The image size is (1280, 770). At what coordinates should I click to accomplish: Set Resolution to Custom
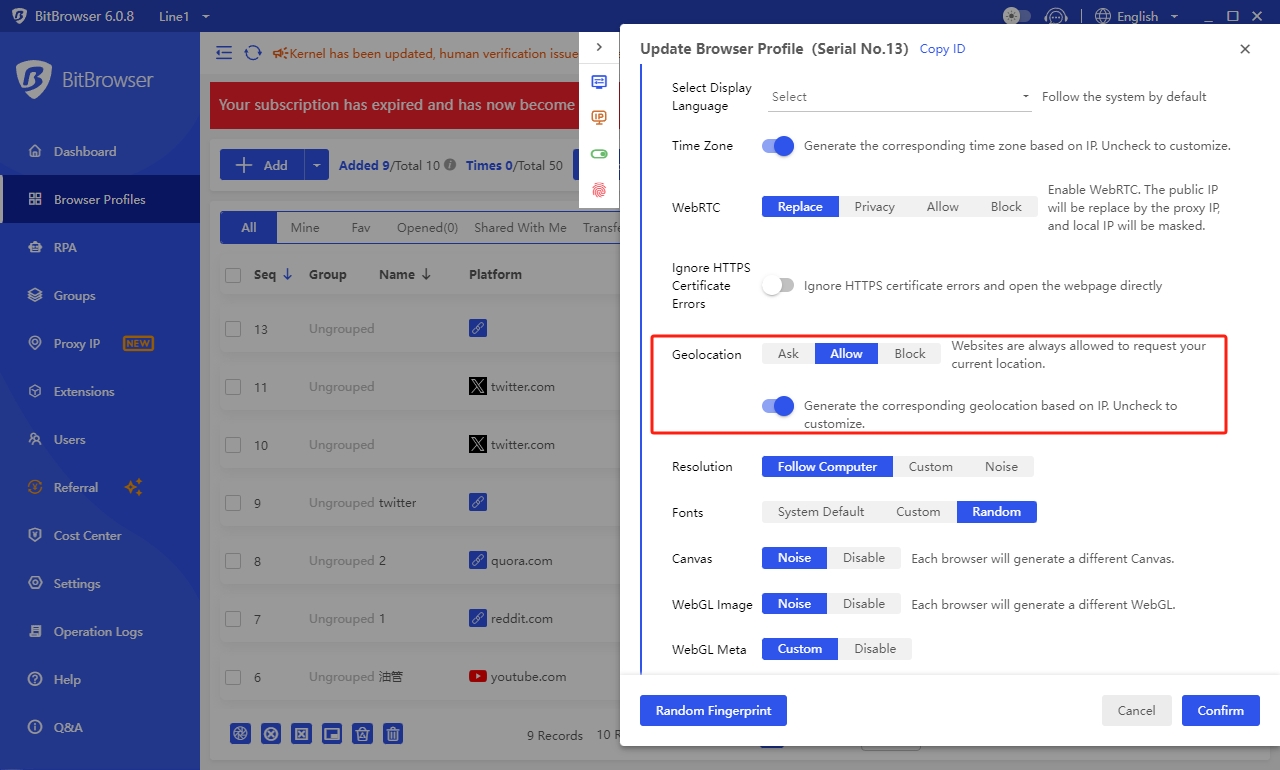(931, 466)
